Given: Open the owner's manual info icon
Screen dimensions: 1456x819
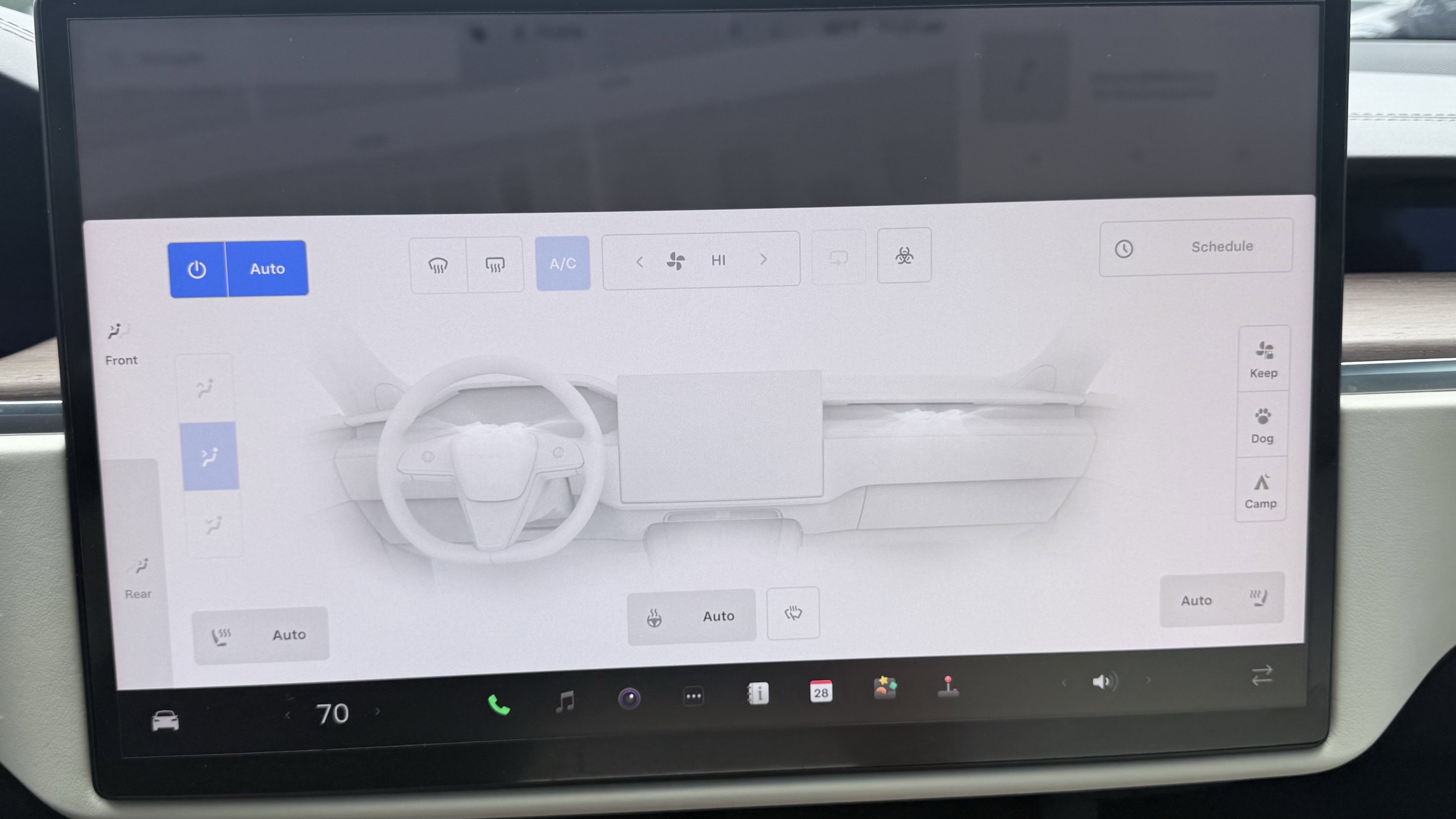Looking at the screenshot, I should pyautogui.click(x=758, y=694).
